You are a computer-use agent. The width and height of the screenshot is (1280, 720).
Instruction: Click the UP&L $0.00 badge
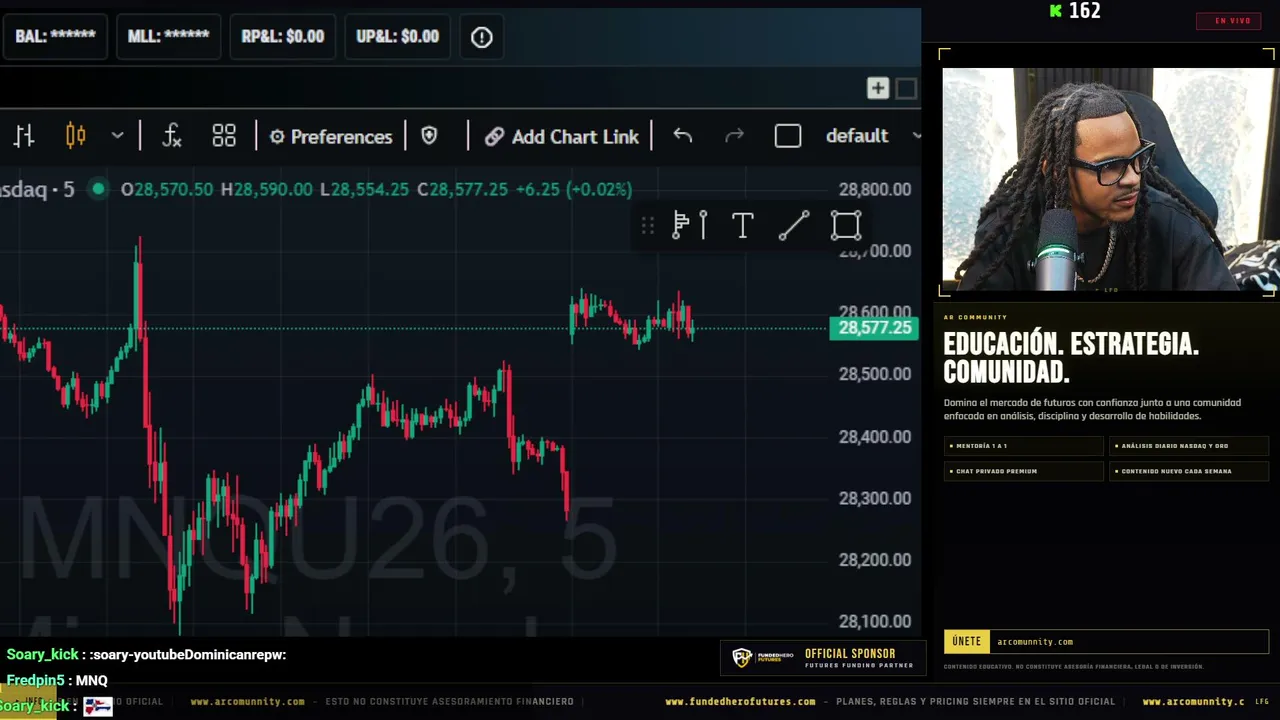coord(398,37)
